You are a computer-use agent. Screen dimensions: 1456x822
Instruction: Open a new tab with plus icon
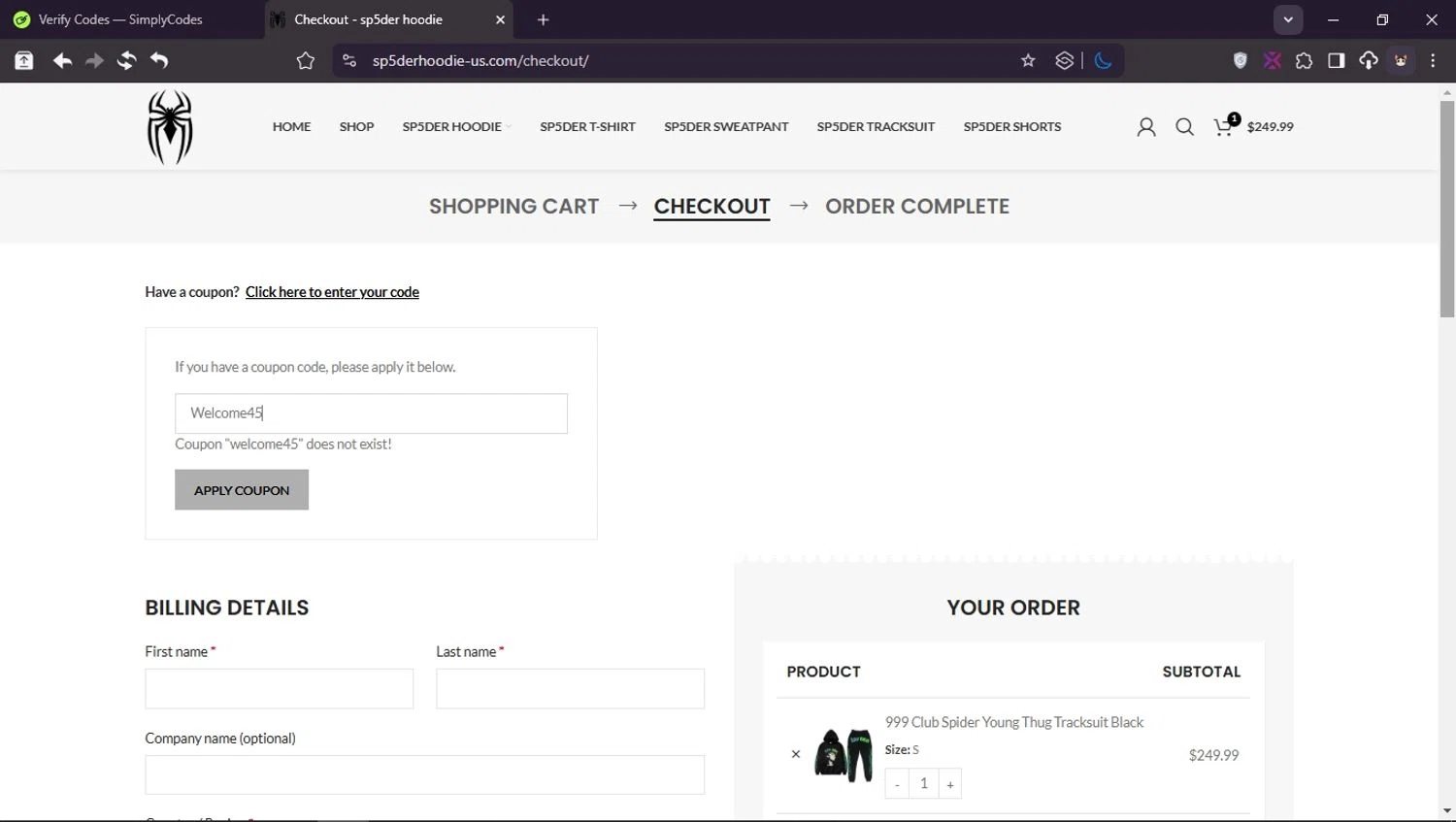click(x=543, y=19)
